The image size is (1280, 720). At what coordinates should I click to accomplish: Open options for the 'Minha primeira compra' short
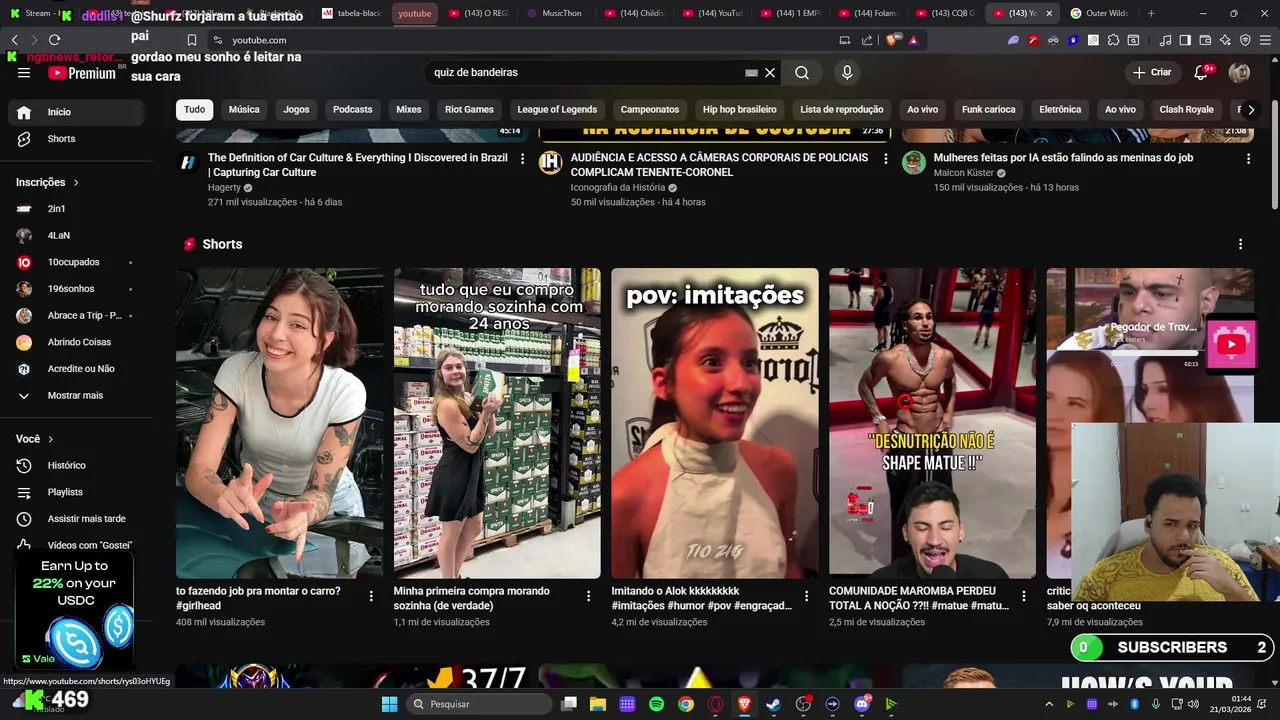click(x=588, y=596)
